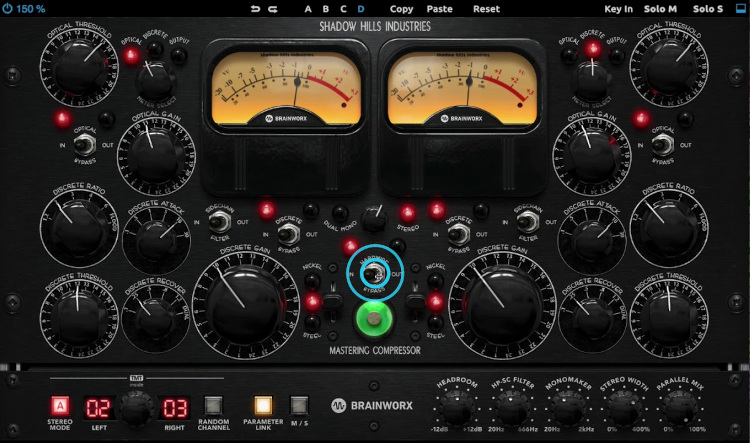750x443 pixels.
Task: Flip the left Optical Bypass switch
Action: [84, 144]
